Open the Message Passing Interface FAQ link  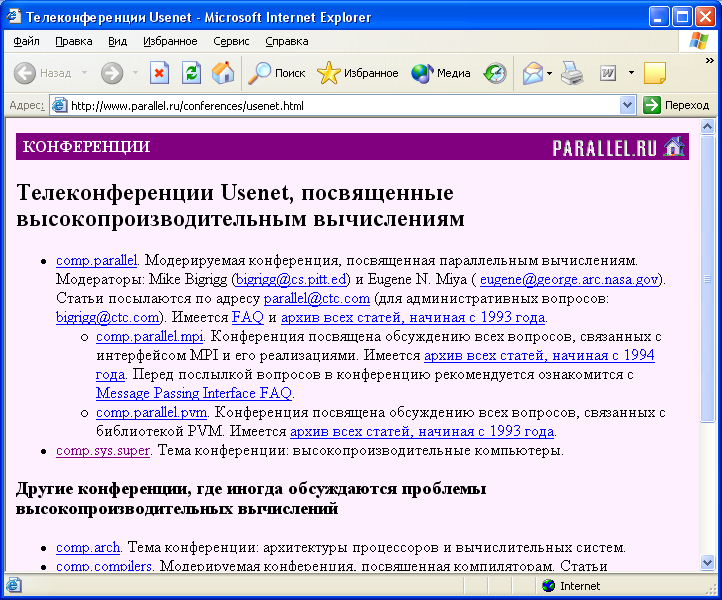coord(194,393)
